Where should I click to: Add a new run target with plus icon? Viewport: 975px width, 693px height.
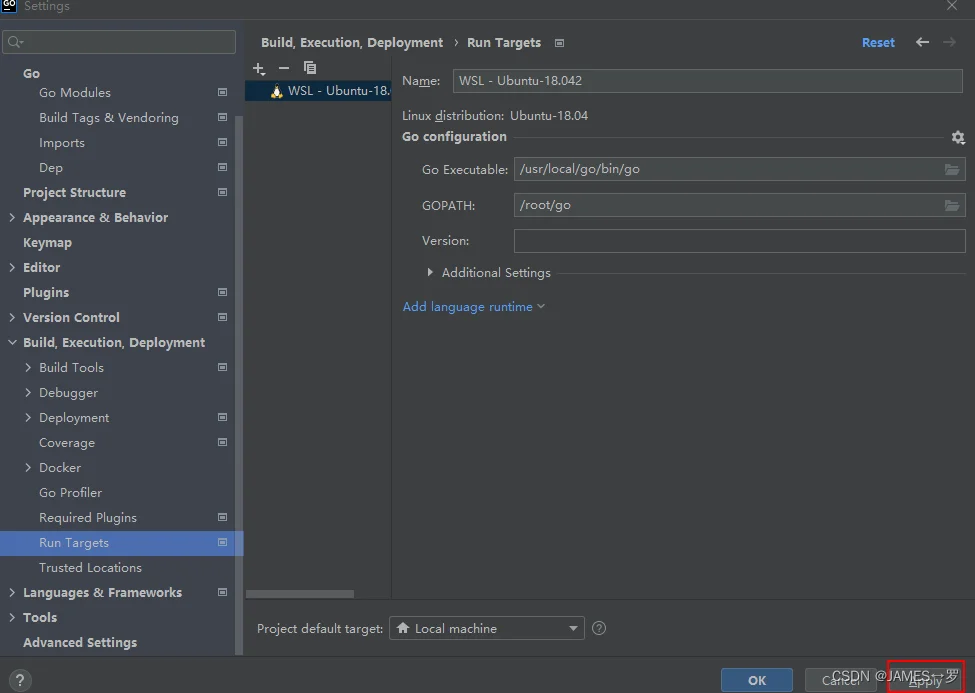click(259, 68)
